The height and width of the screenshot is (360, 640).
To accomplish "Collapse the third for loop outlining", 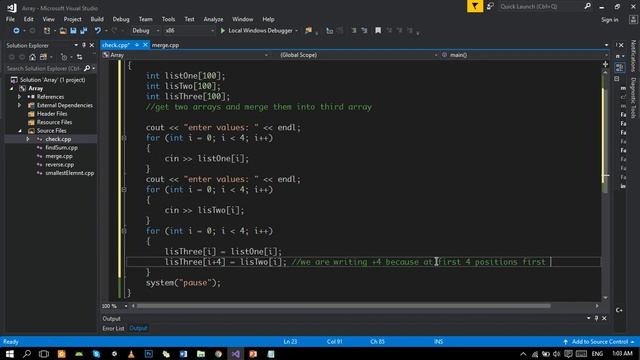I will click(x=124, y=231).
